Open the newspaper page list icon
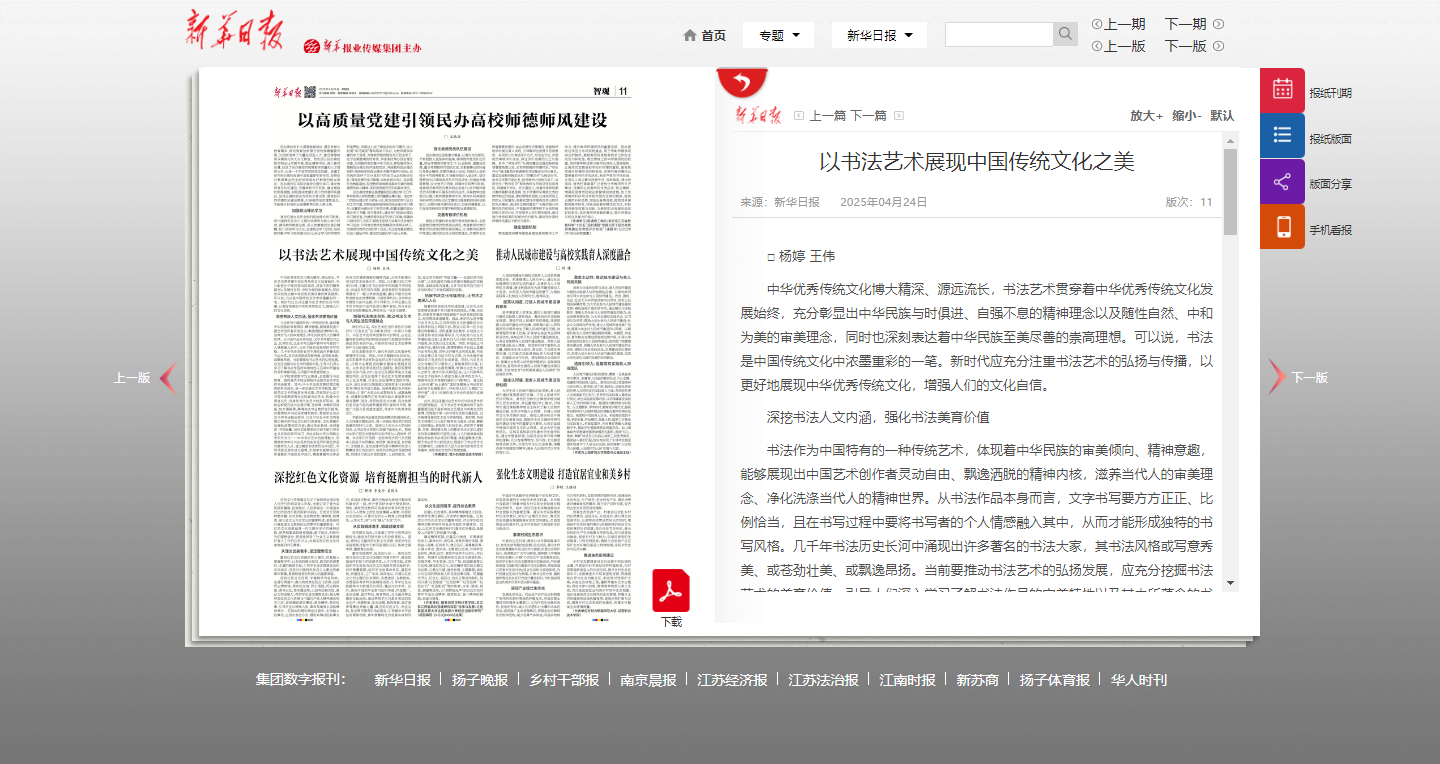This screenshot has height=764, width=1440. (x=1282, y=136)
